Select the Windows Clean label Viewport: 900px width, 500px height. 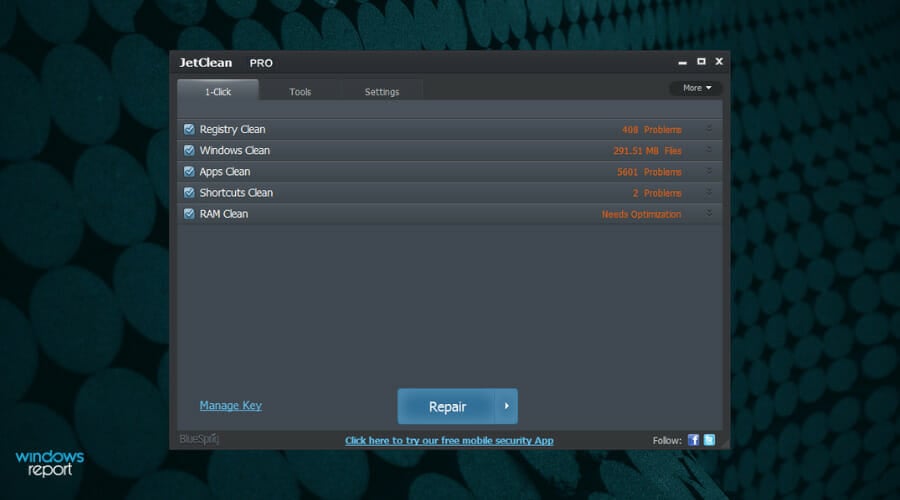(235, 150)
